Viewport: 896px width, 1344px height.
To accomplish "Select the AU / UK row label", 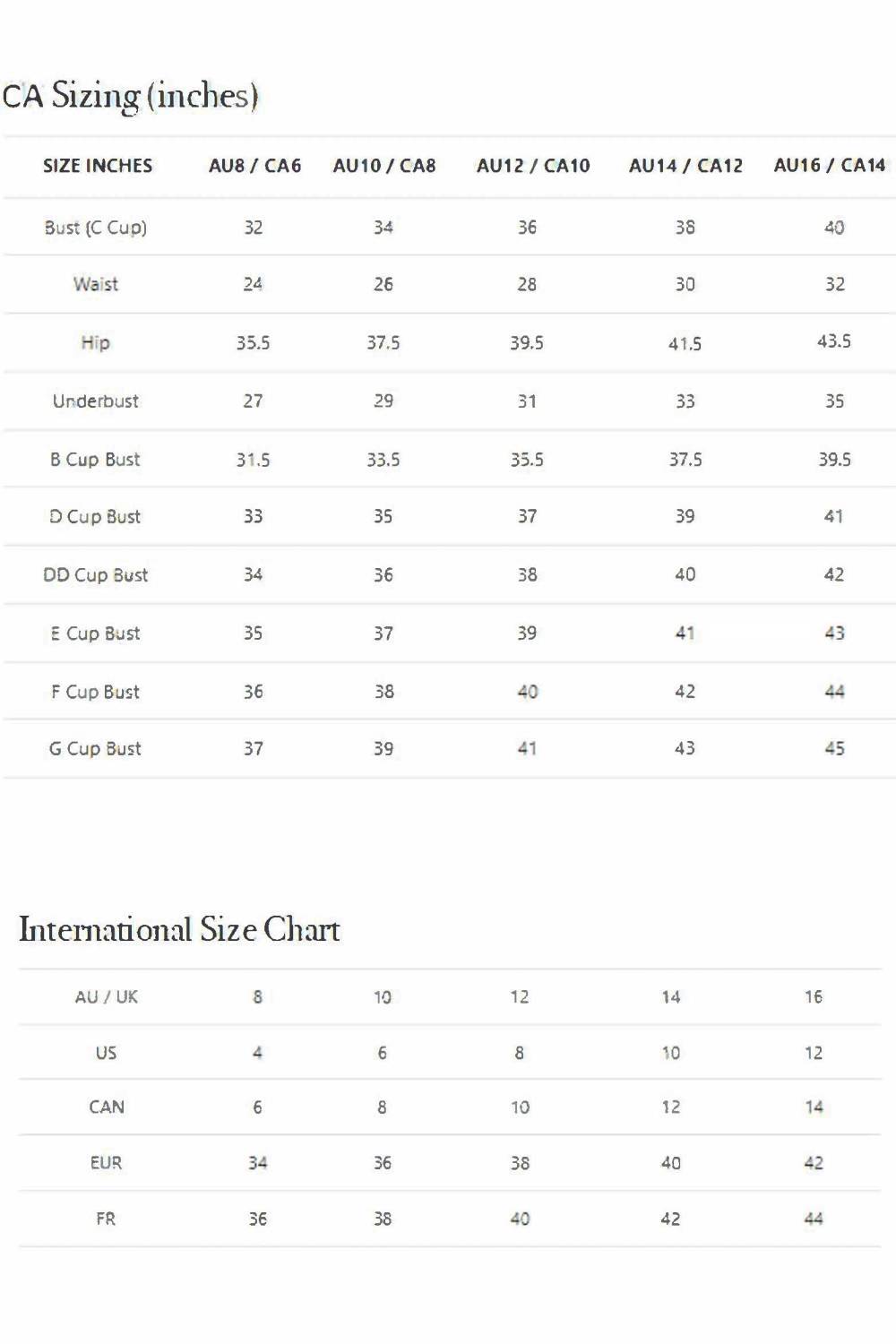I will click(x=106, y=997).
